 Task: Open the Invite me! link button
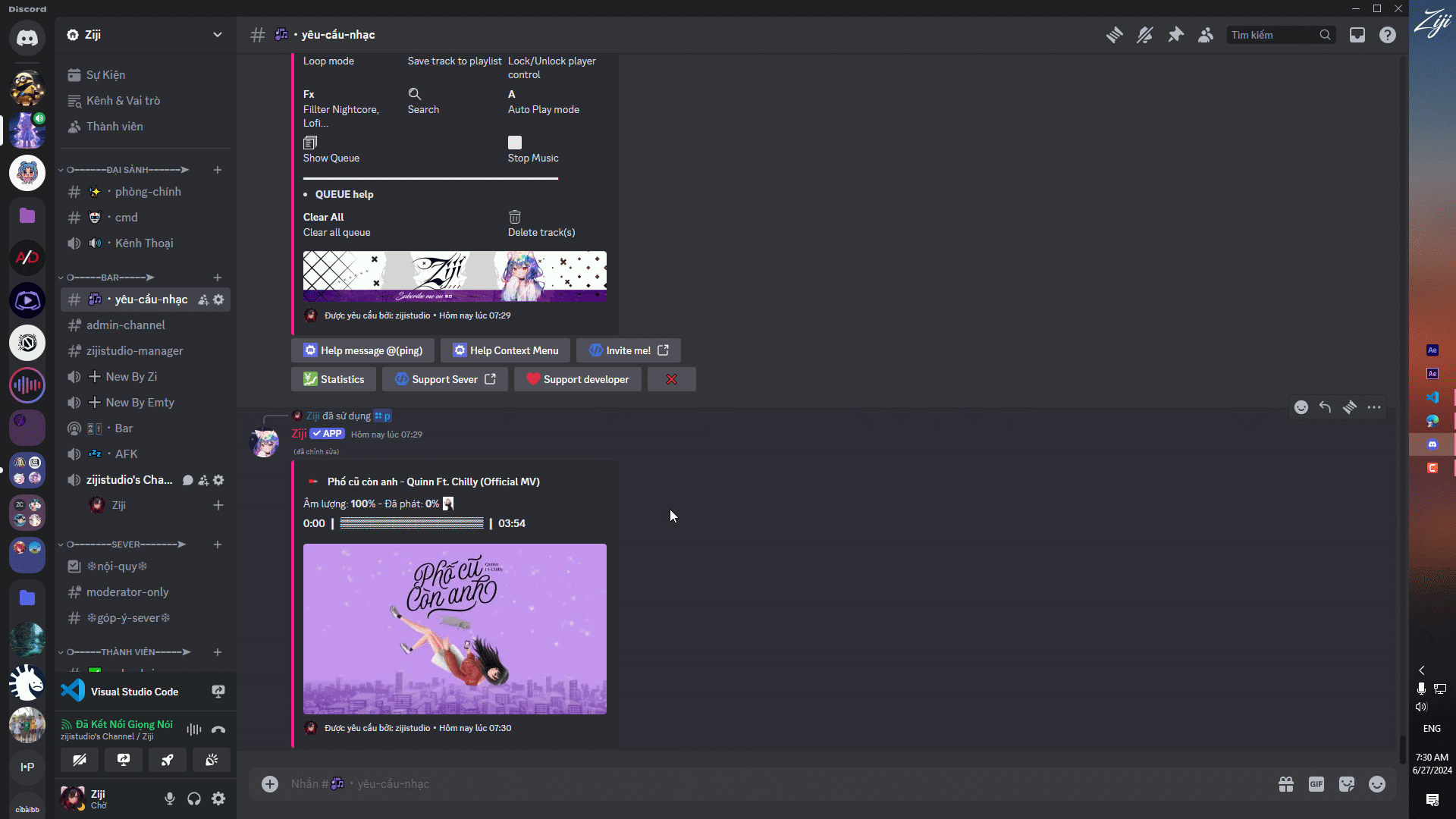pos(629,350)
